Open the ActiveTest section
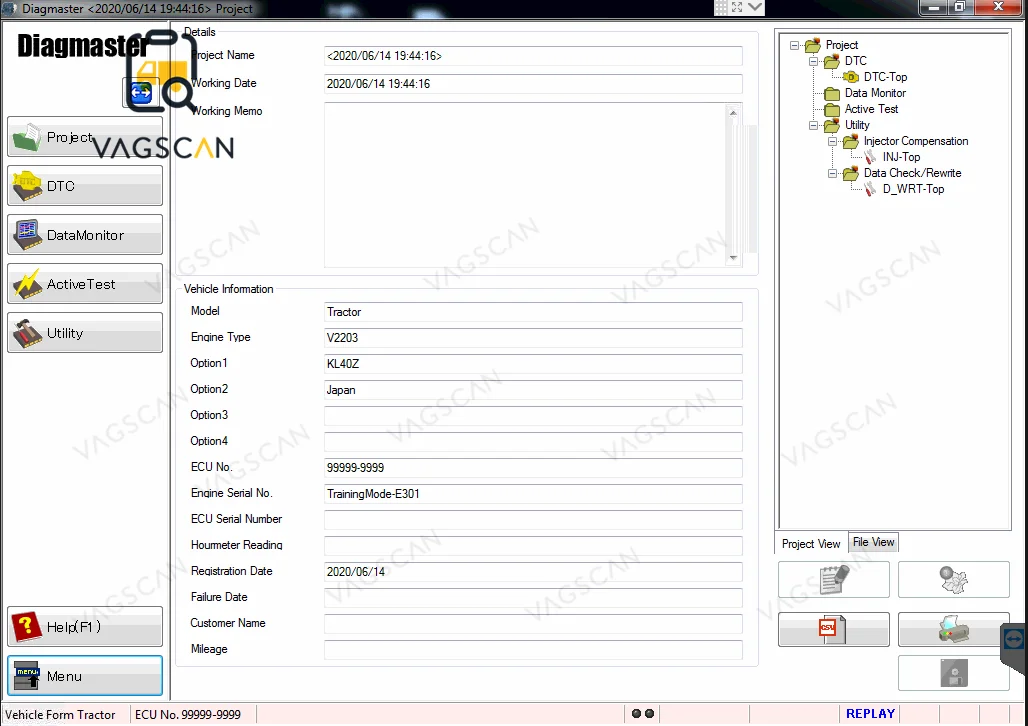This screenshot has width=1028, height=726. coord(85,284)
